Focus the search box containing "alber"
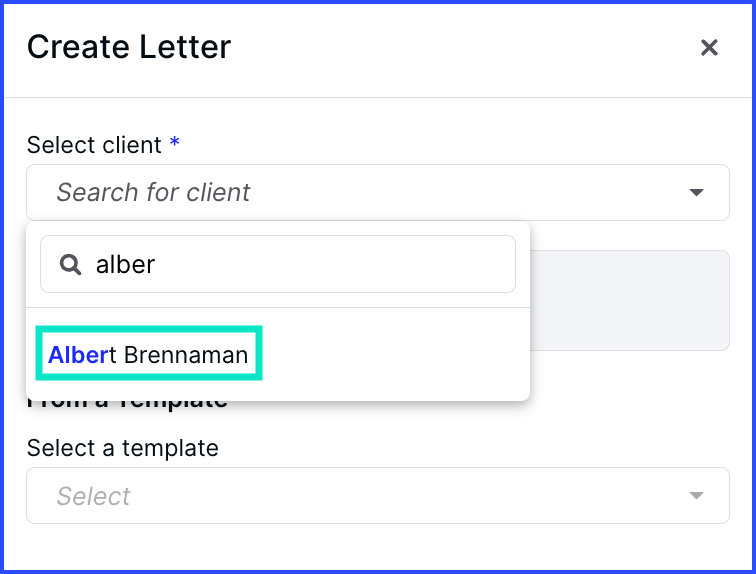The height and width of the screenshot is (574, 756). pos(300,264)
